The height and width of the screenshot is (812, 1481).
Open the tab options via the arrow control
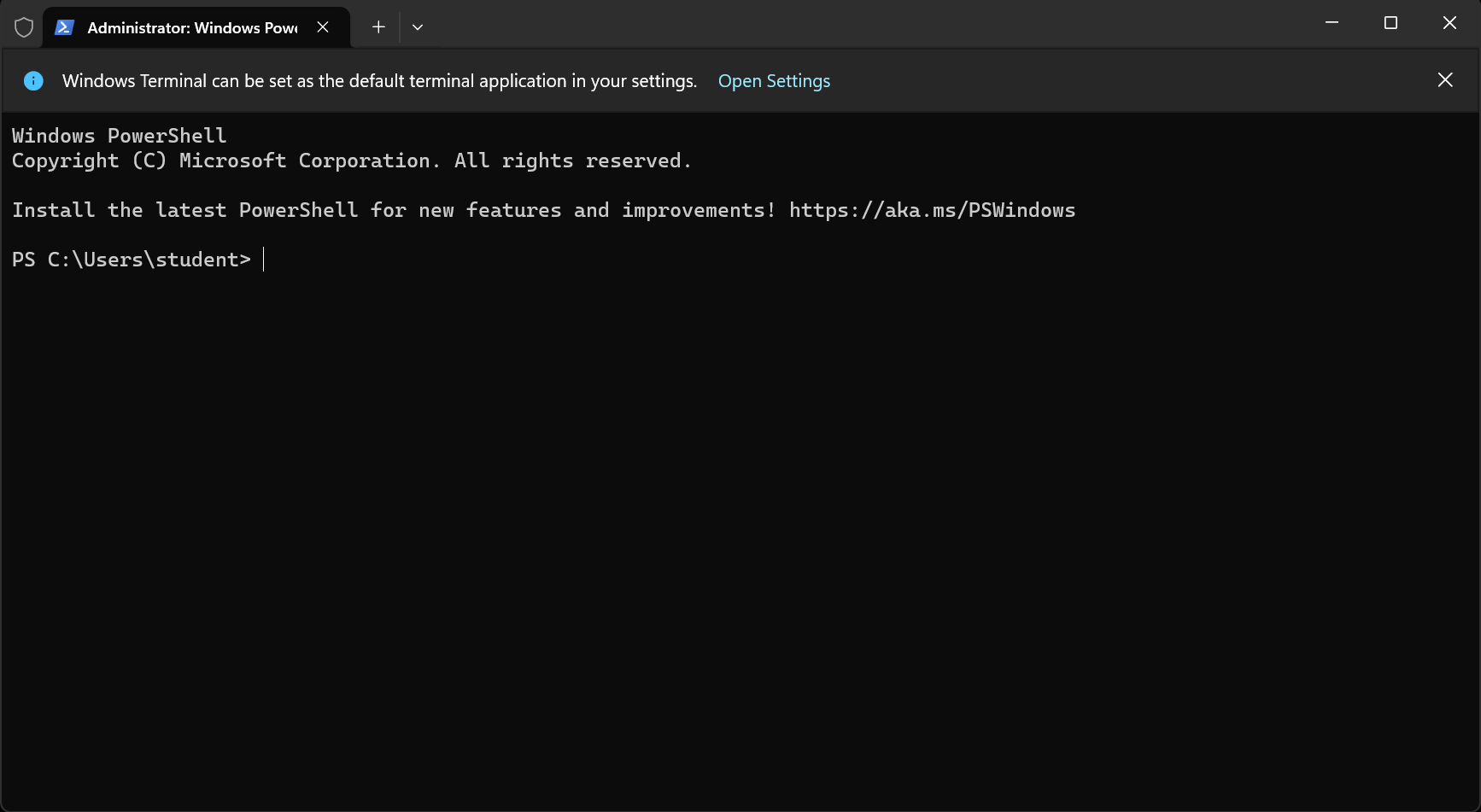(418, 26)
